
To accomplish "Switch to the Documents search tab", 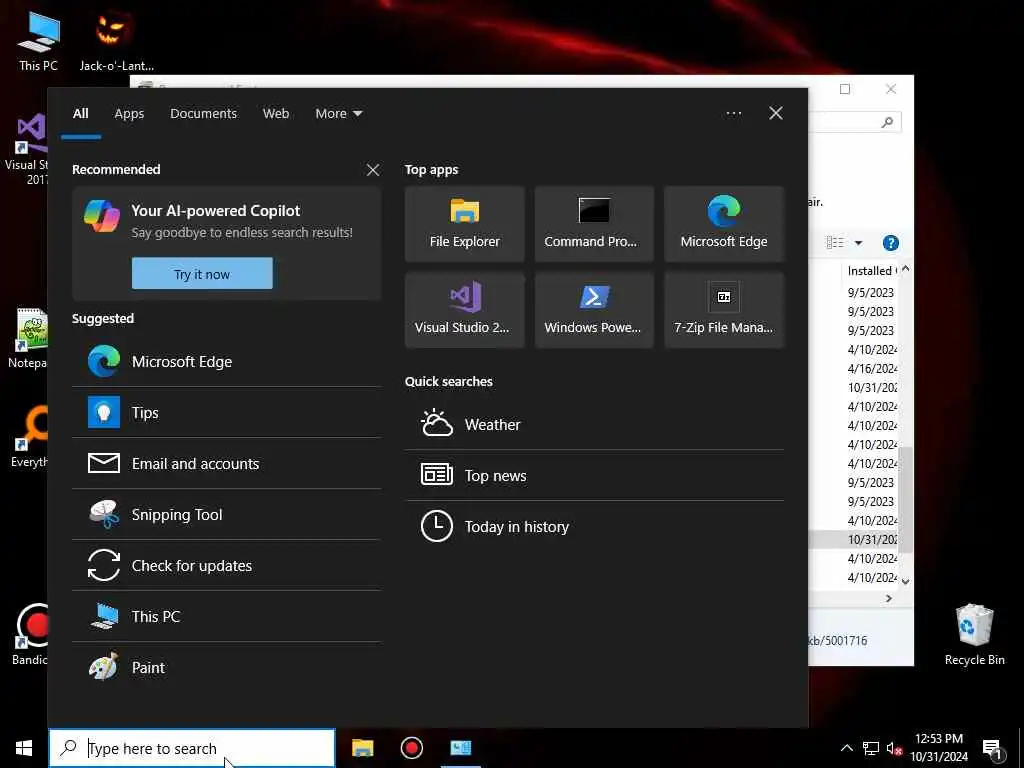I will tap(203, 114).
